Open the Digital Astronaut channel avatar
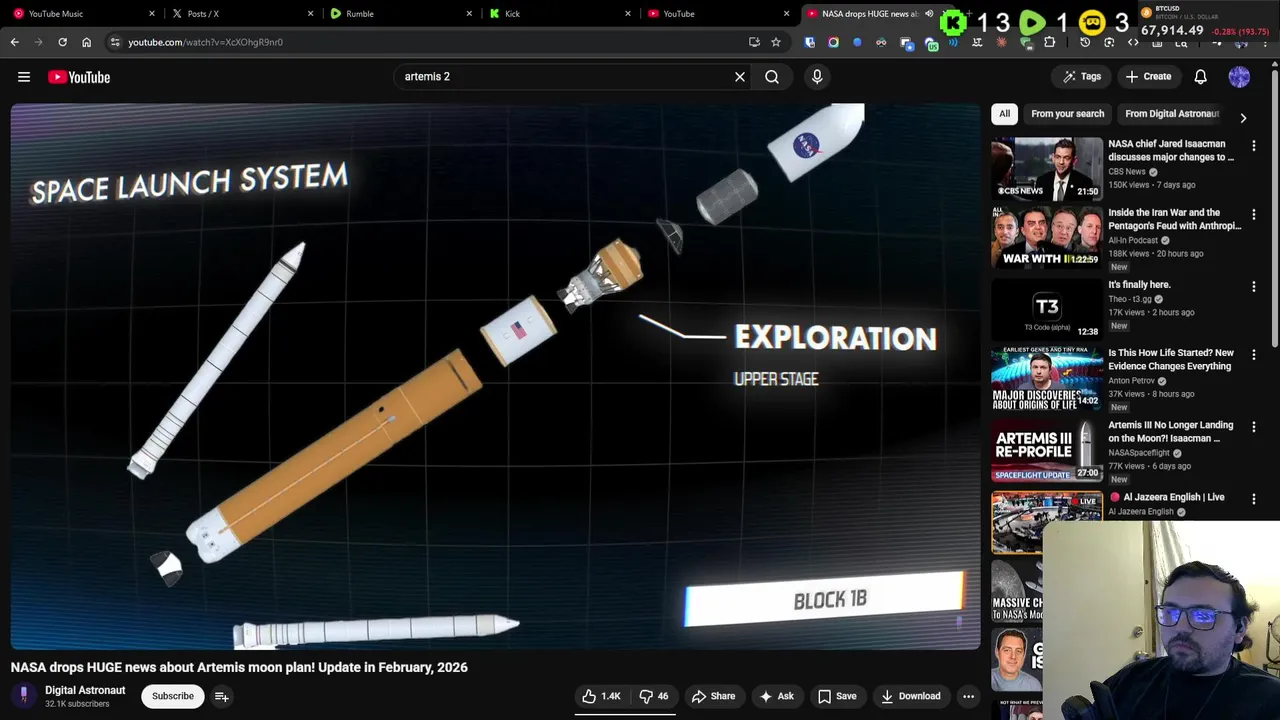The width and height of the screenshot is (1280, 720). pos(24,696)
